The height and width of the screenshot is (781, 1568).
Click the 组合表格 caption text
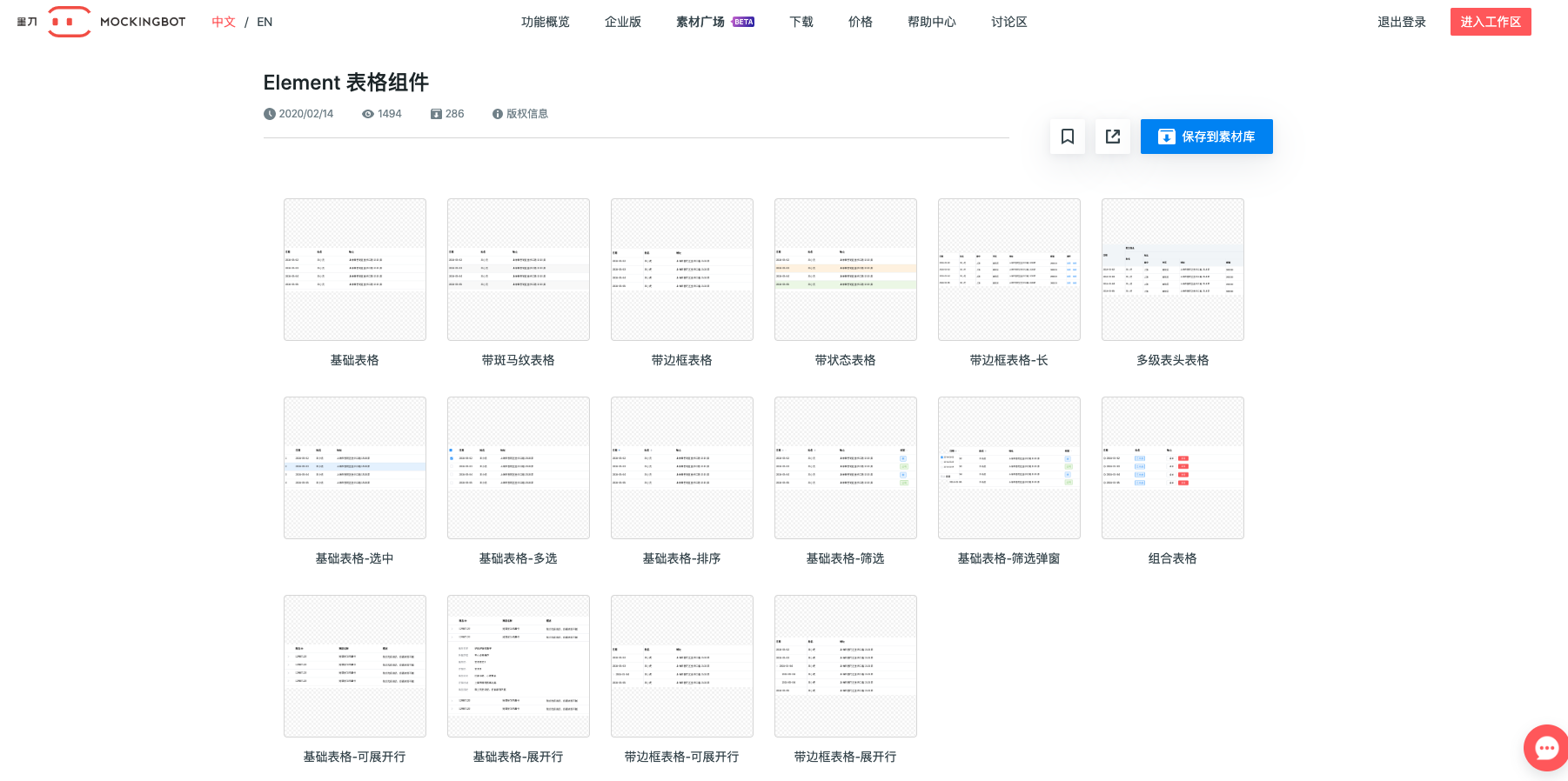pos(1173,558)
